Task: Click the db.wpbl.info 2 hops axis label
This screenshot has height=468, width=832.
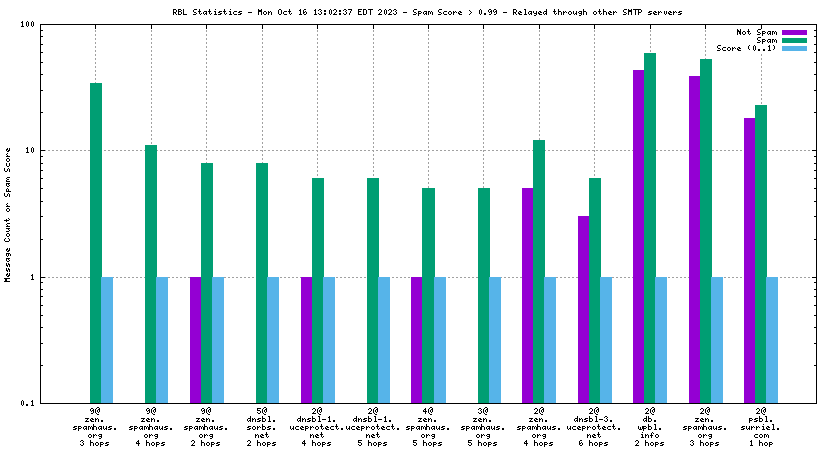Action: coord(649,427)
